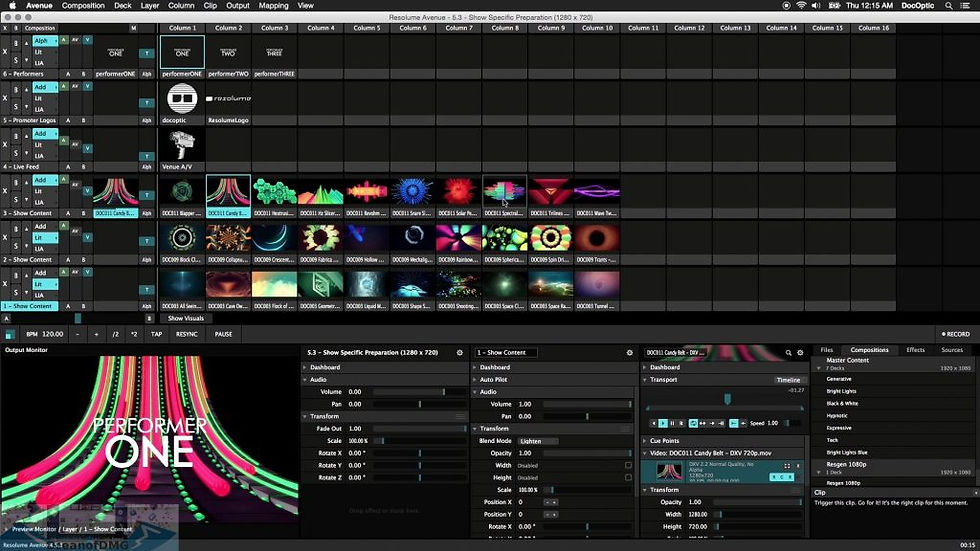The width and height of the screenshot is (980, 551).
Task: Click the T transition button on layer 6 Performers
Action: pyautogui.click(x=147, y=53)
